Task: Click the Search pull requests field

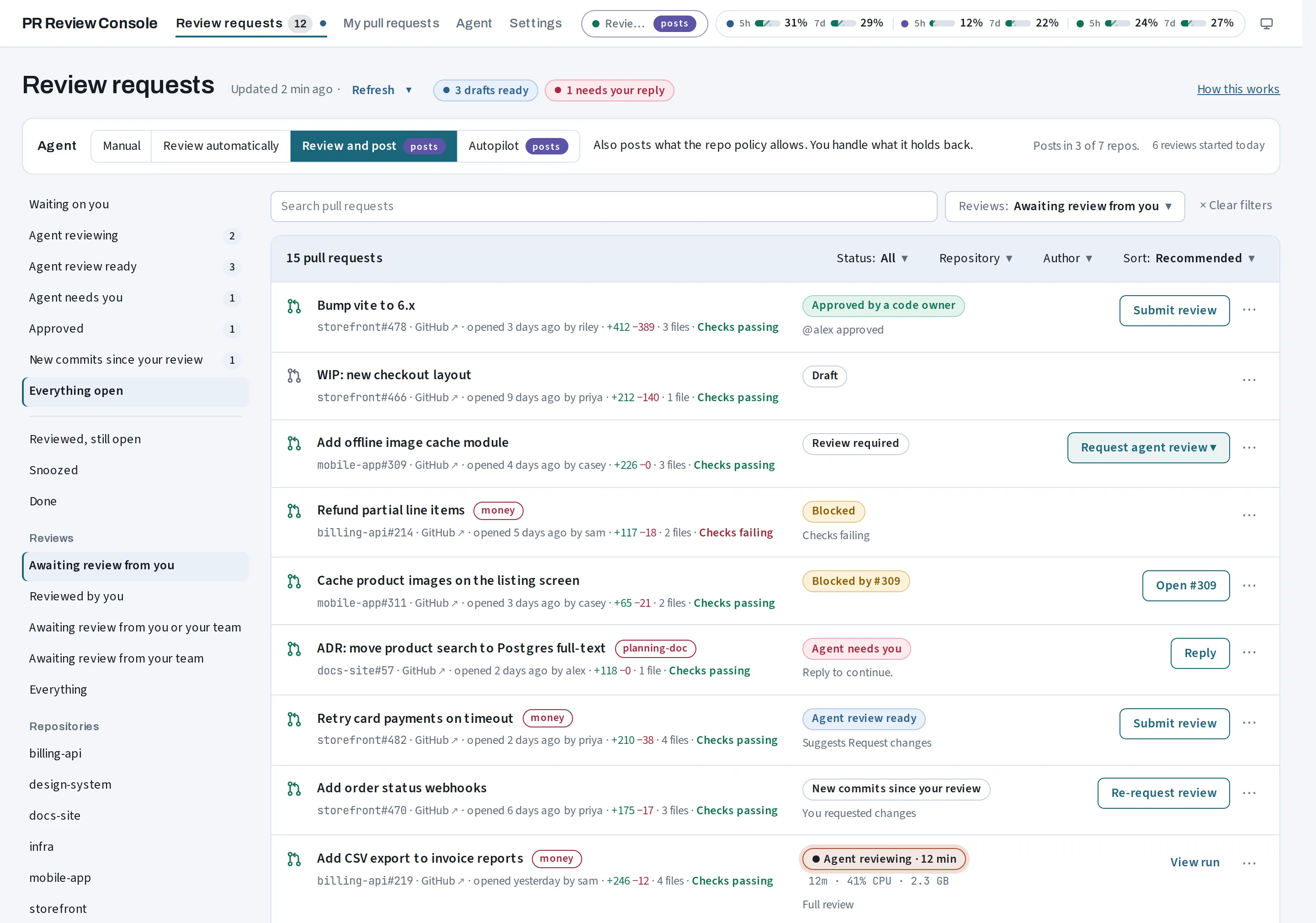Action: click(x=604, y=207)
